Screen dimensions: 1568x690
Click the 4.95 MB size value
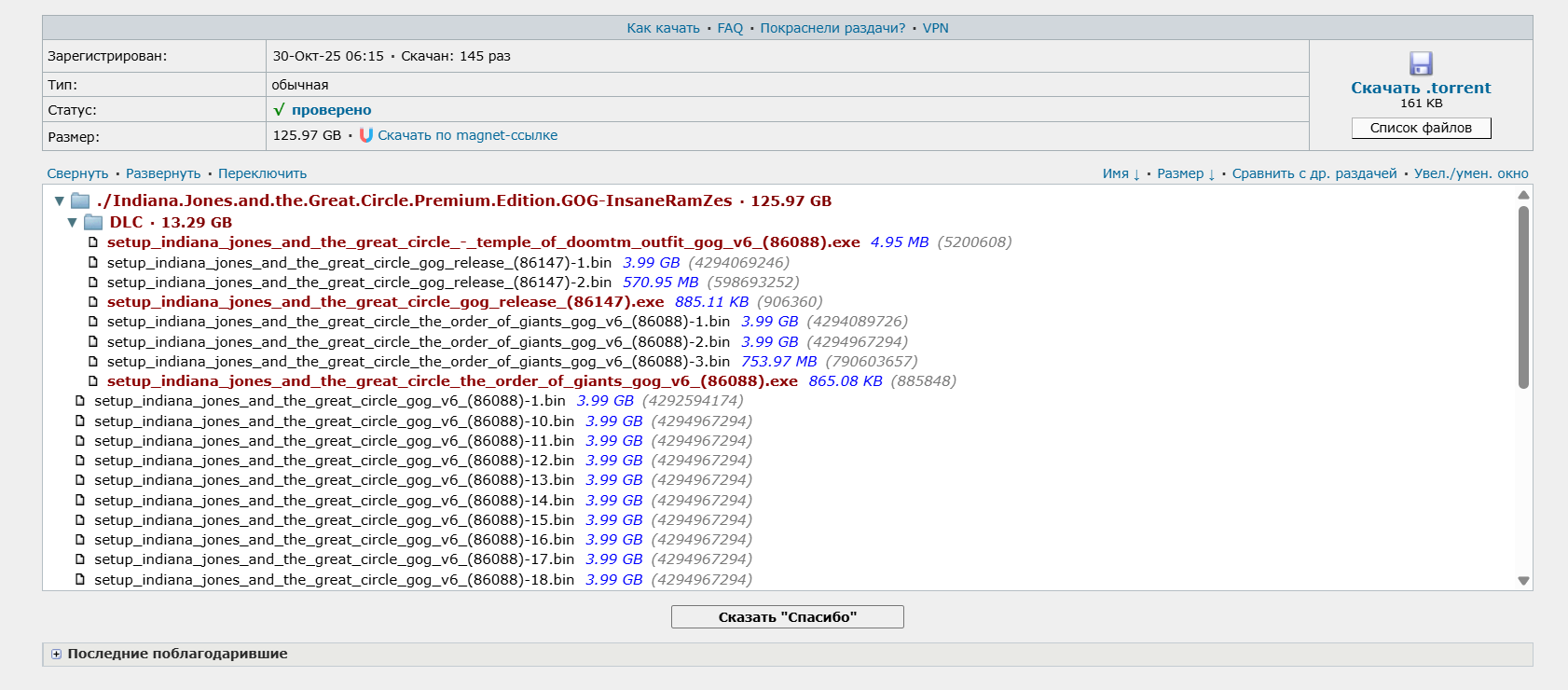900,242
